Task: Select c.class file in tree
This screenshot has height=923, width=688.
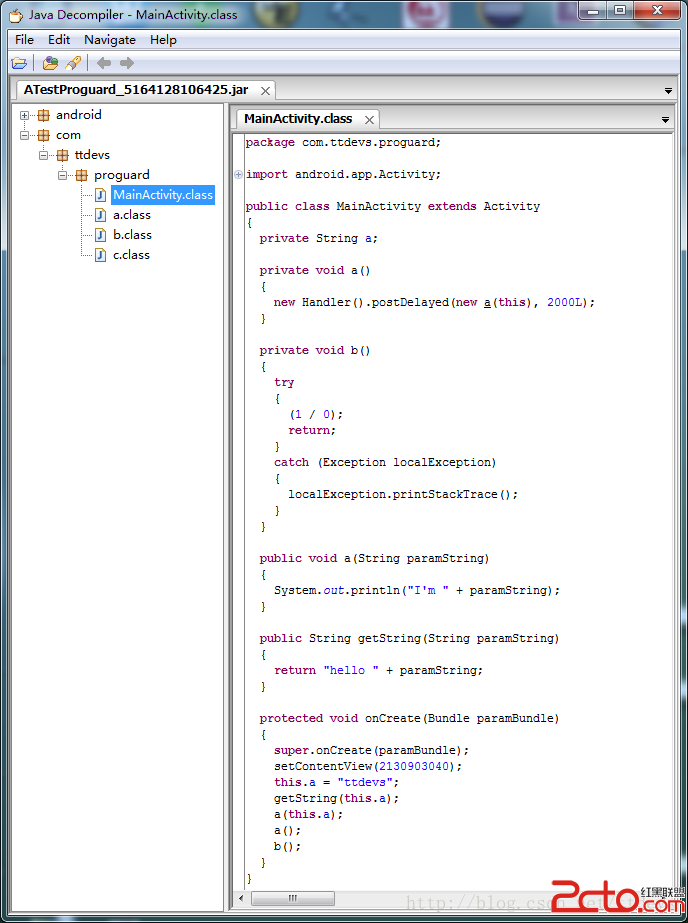Action: point(131,255)
